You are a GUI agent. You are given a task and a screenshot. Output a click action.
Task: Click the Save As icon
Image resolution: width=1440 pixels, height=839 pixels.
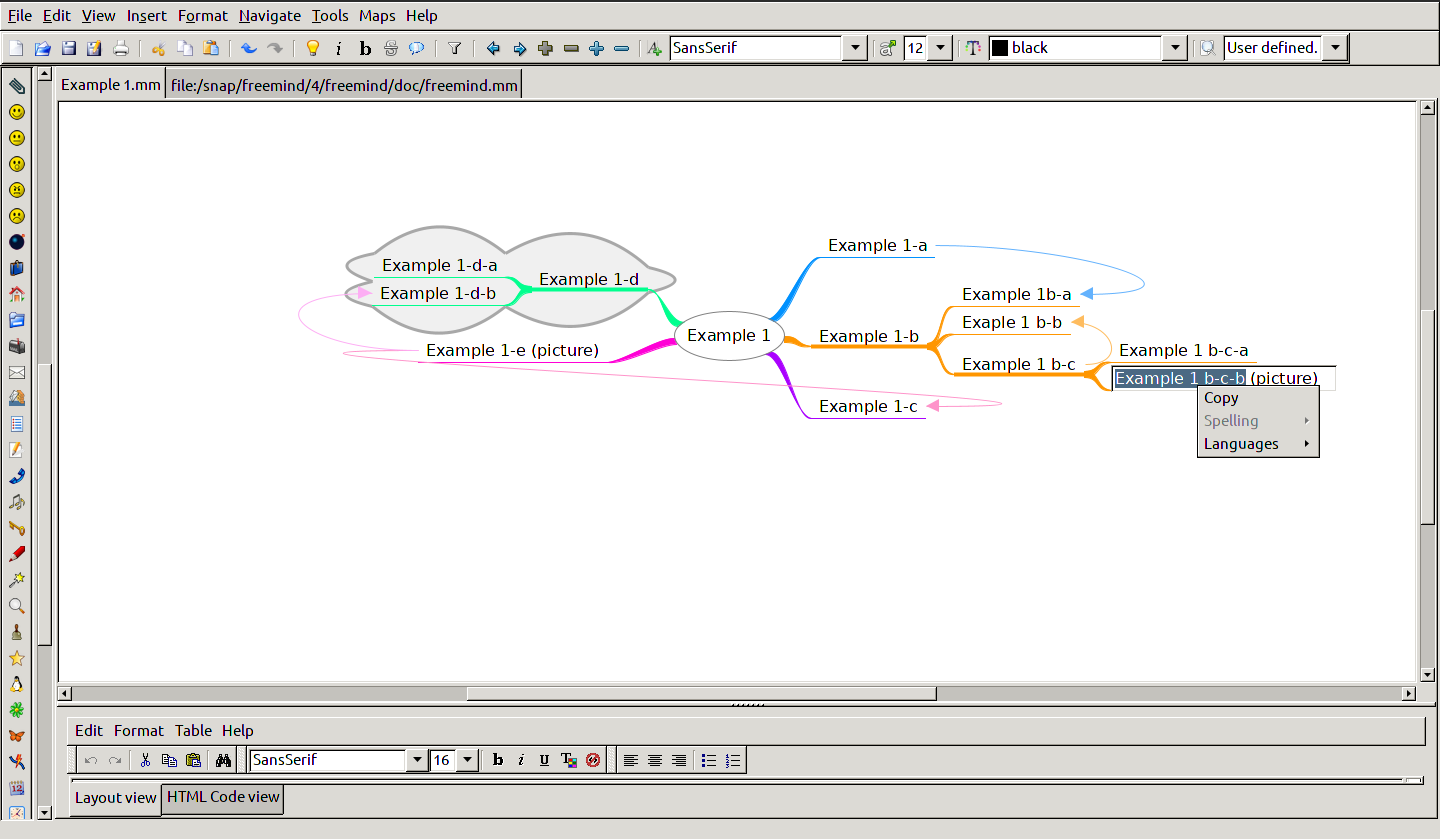[94, 48]
